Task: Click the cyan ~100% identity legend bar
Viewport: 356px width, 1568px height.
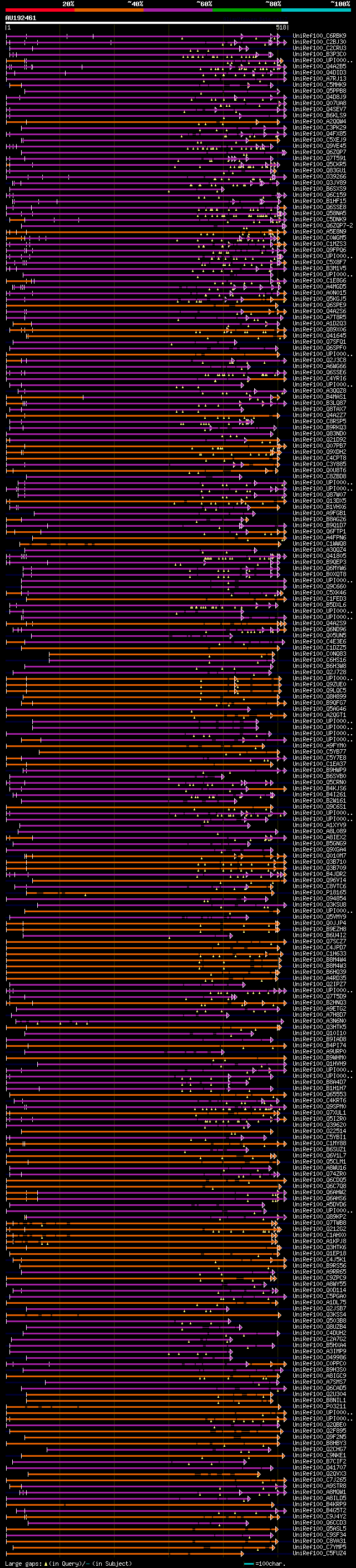Action: point(316,10)
